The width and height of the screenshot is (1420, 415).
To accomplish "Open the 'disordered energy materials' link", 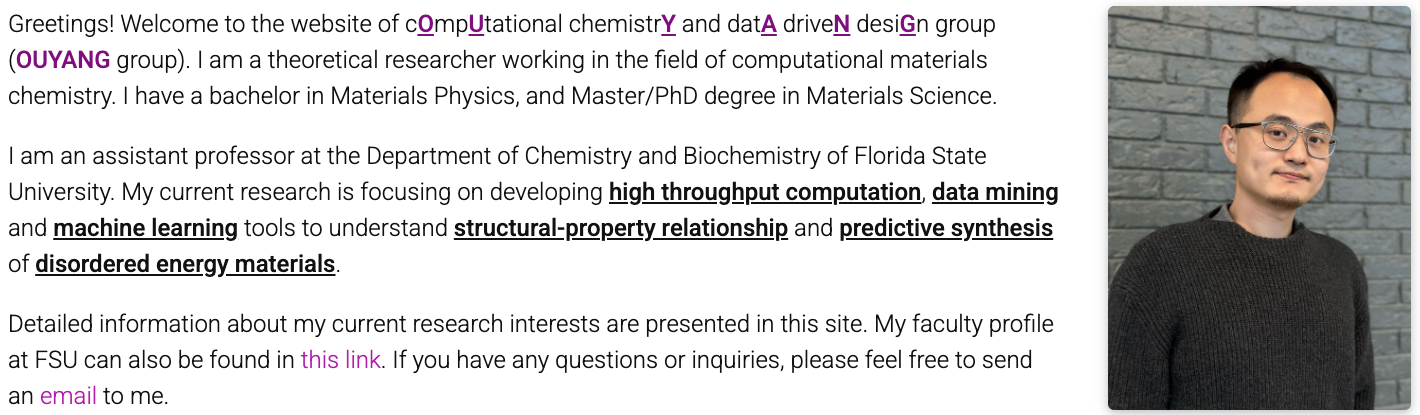I will 185,264.
